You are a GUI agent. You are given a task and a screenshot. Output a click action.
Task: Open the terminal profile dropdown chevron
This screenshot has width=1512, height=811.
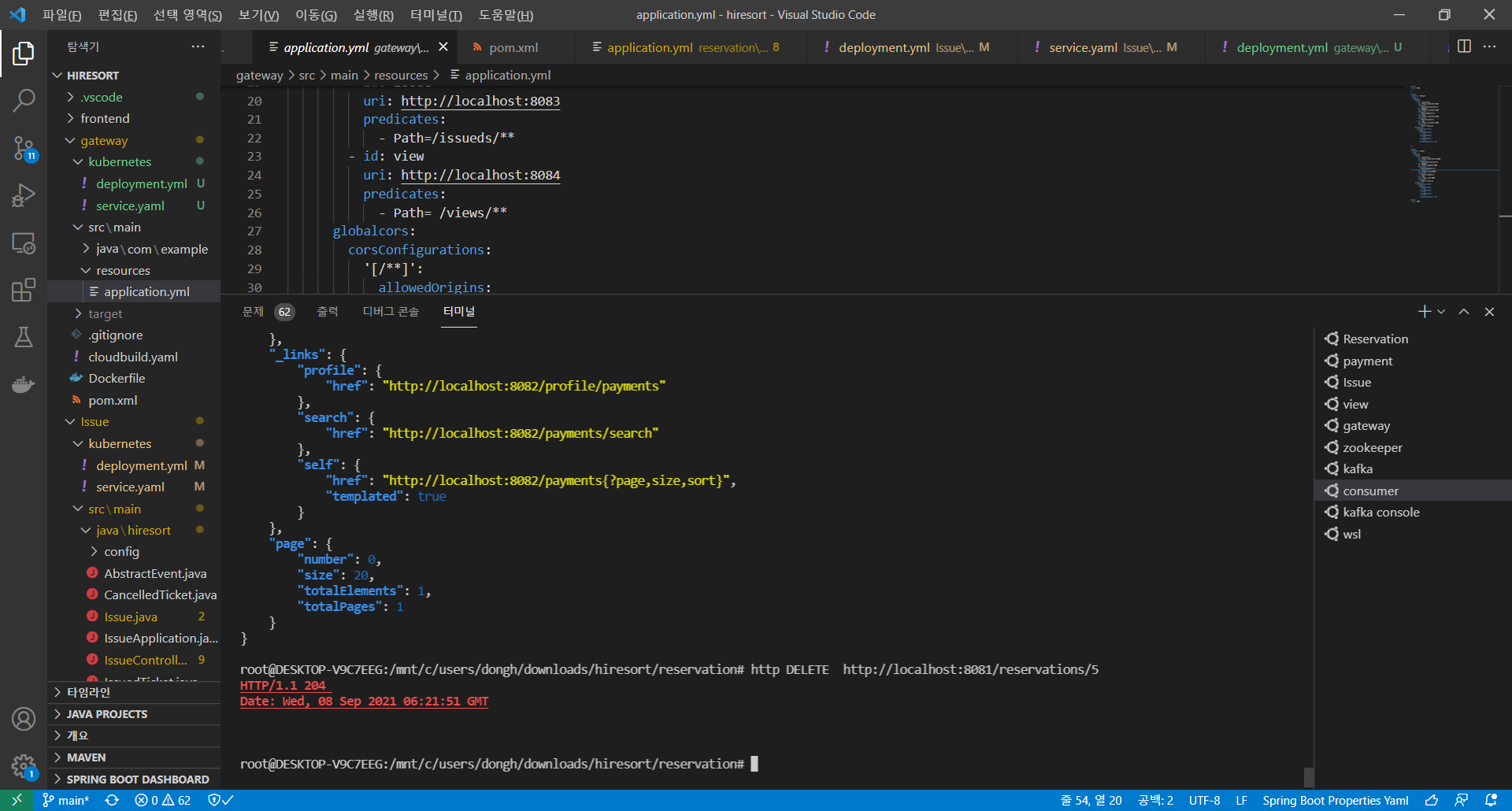(x=1441, y=311)
